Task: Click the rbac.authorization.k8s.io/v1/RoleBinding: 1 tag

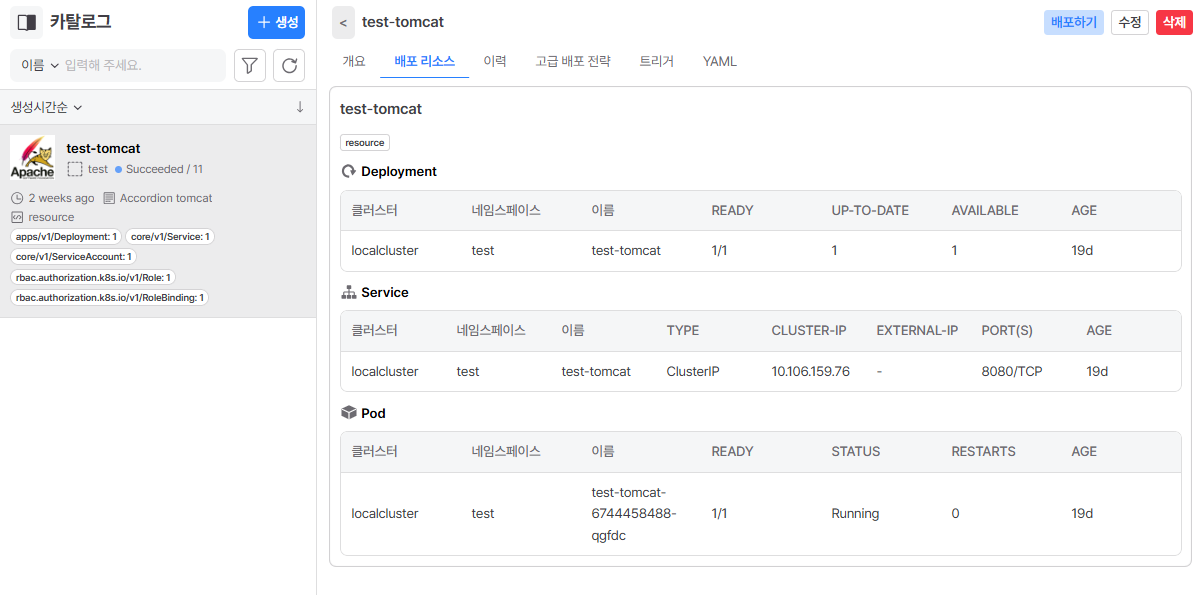Action: (110, 297)
